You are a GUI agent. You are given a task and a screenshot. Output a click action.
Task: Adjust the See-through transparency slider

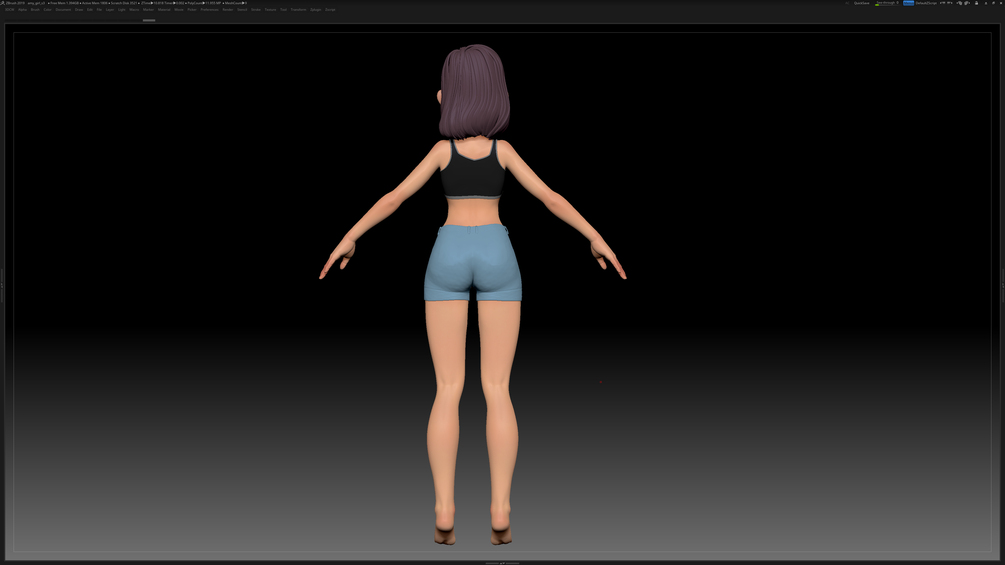tap(887, 3)
